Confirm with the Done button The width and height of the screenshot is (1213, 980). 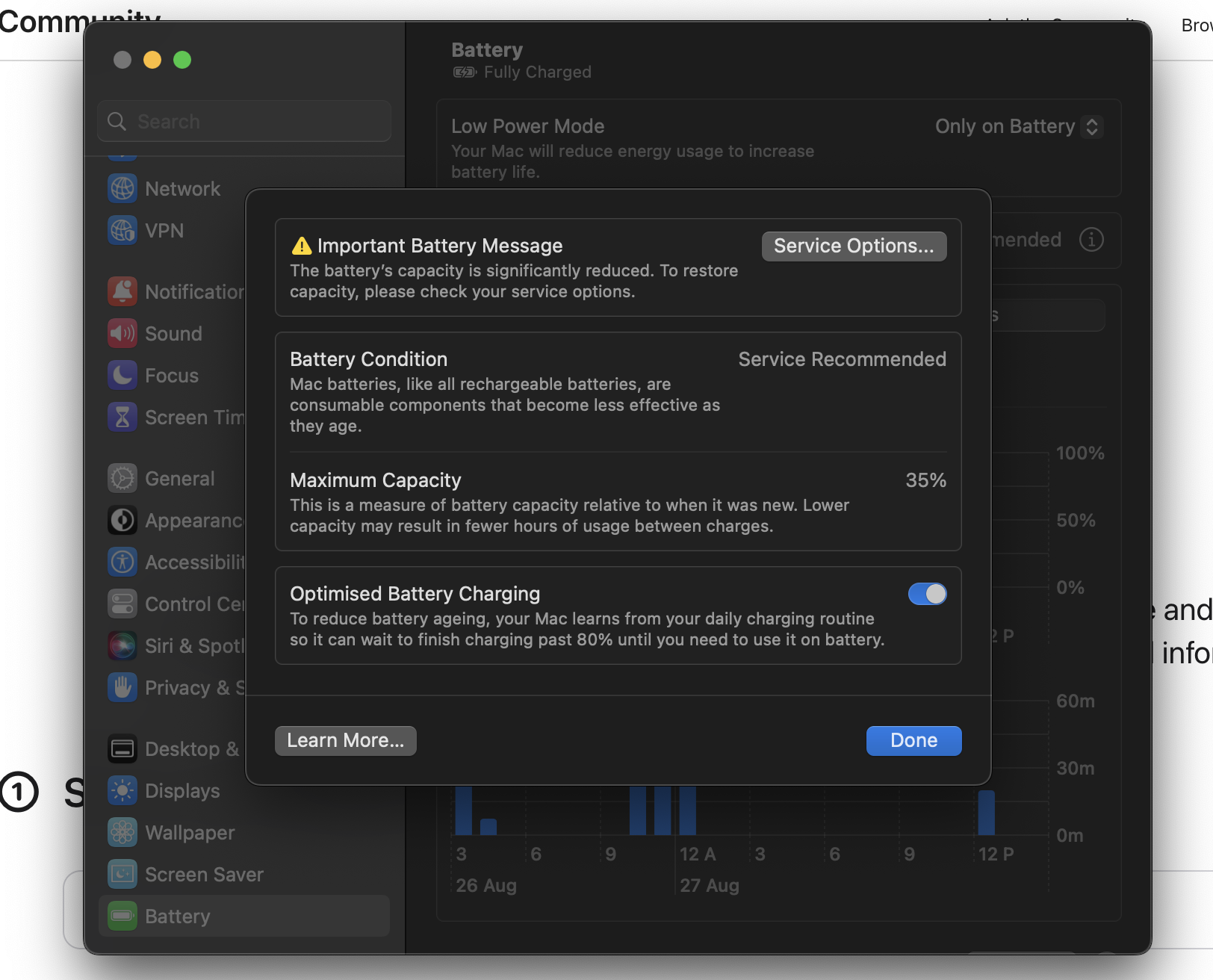click(913, 740)
